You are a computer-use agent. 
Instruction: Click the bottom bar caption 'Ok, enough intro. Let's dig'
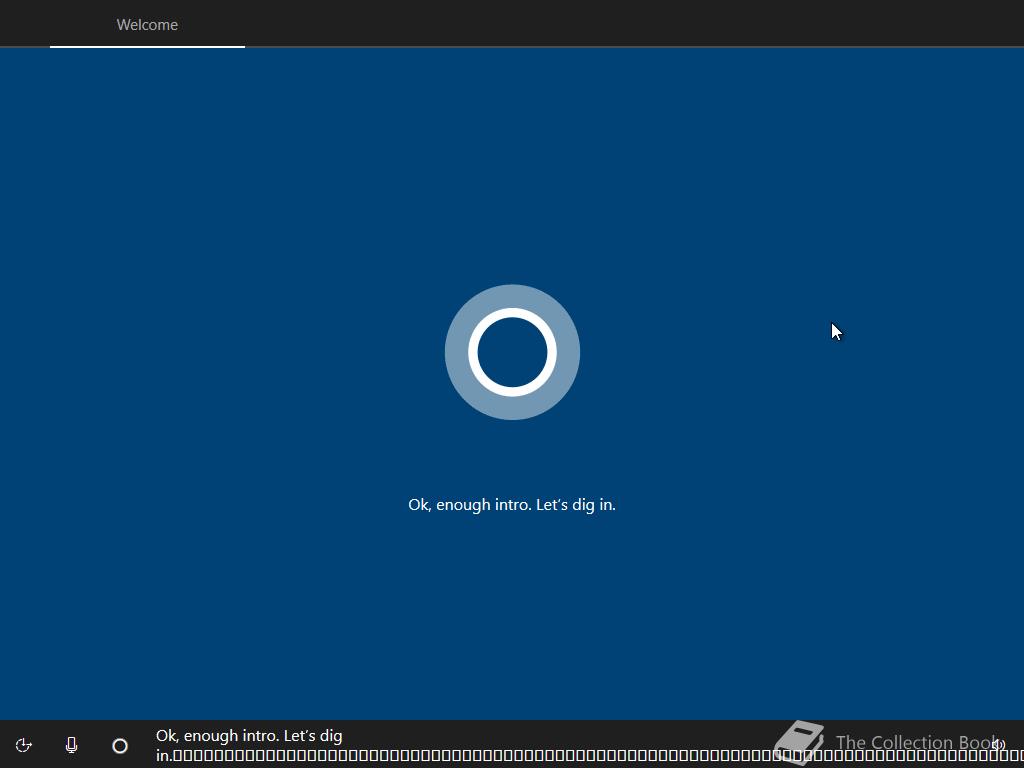point(249,736)
